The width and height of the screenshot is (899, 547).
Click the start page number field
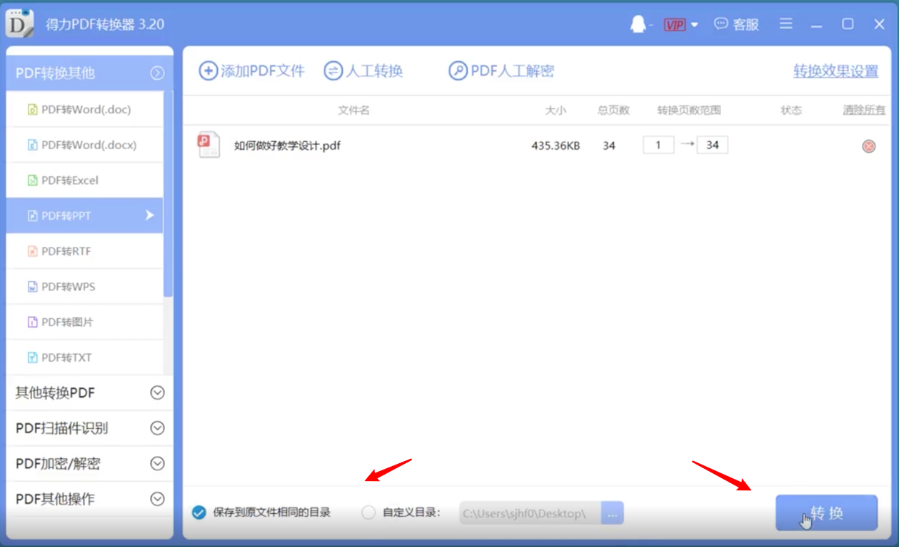(658, 145)
